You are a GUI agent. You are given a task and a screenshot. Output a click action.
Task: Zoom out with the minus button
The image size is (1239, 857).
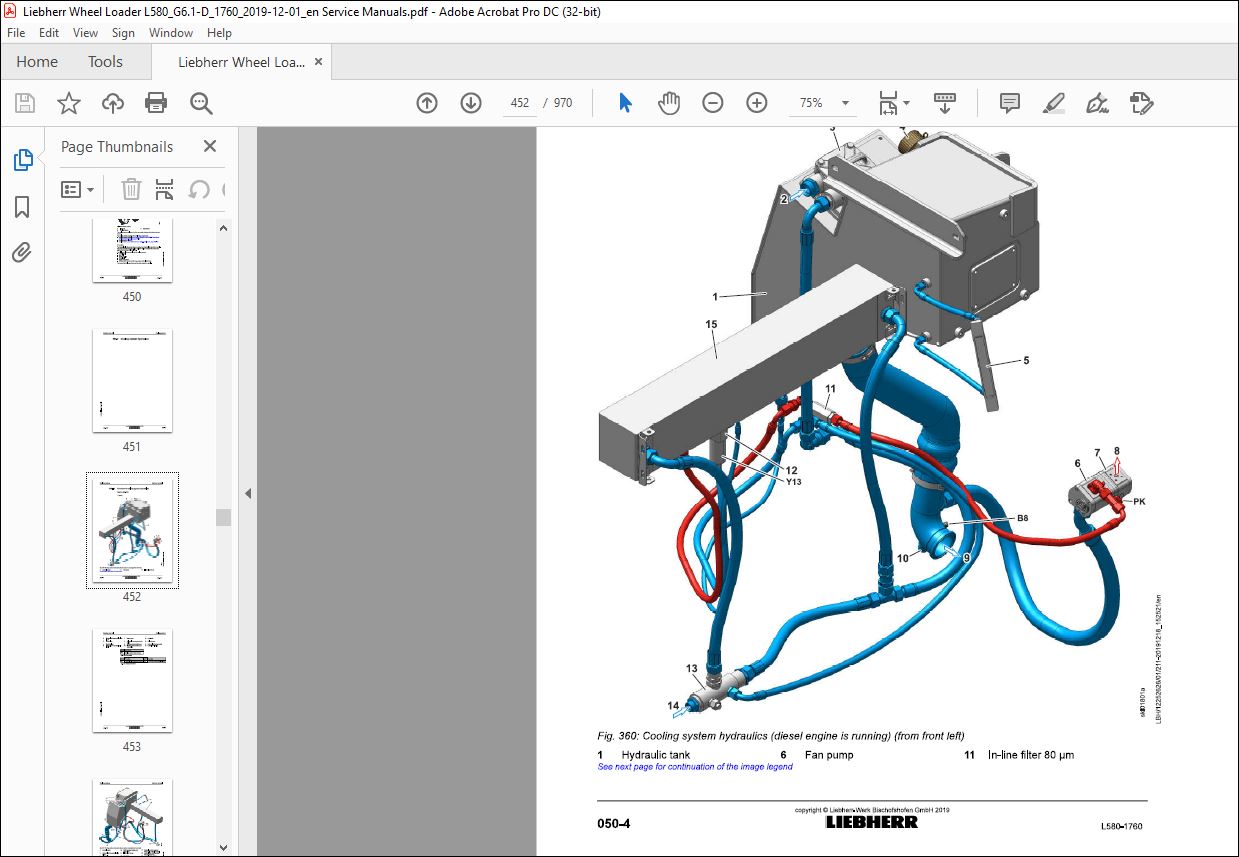(x=713, y=103)
